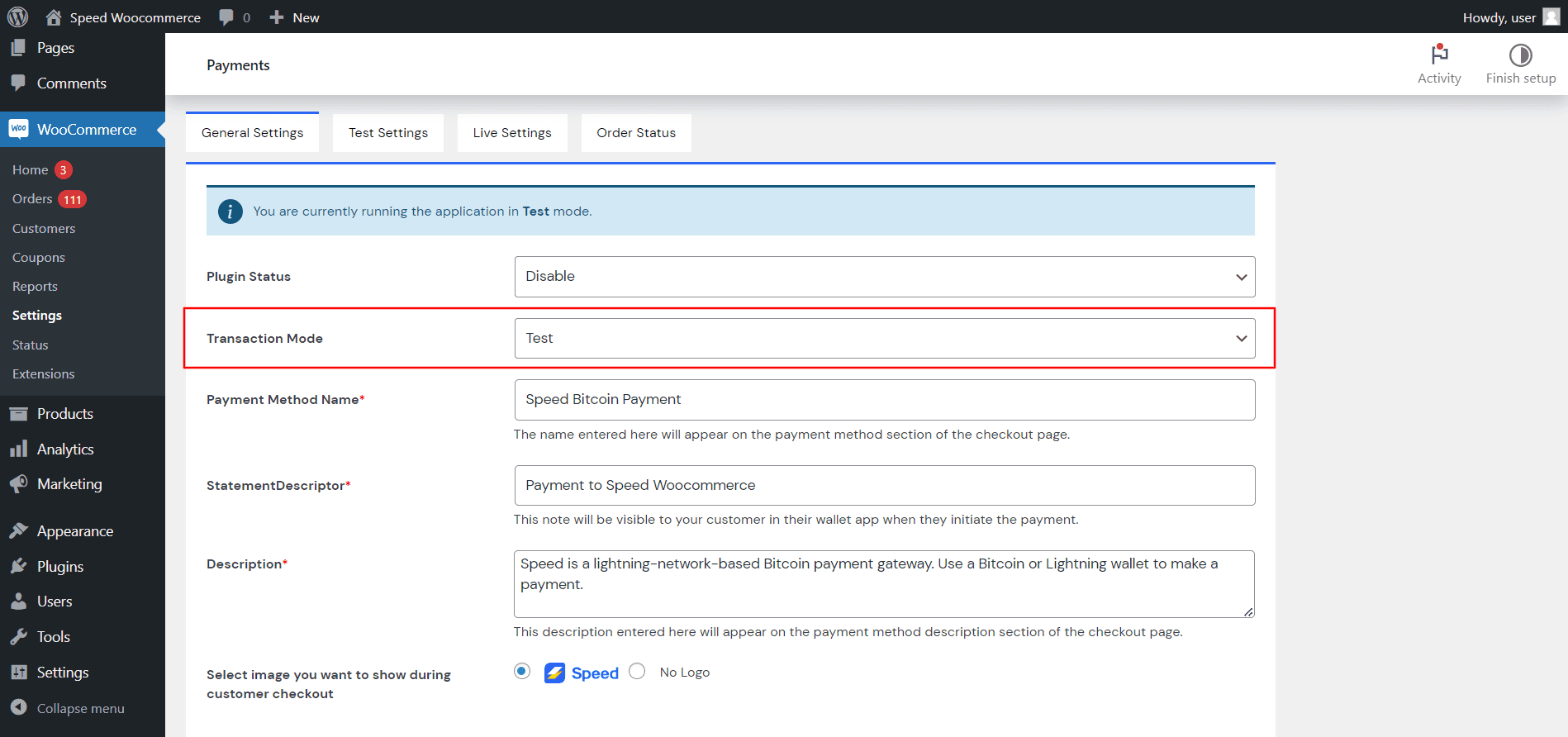Image resolution: width=1568 pixels, height=737 pixels.
Task: Click the Transaction Mode label
Action: click(x=264, y=338)
